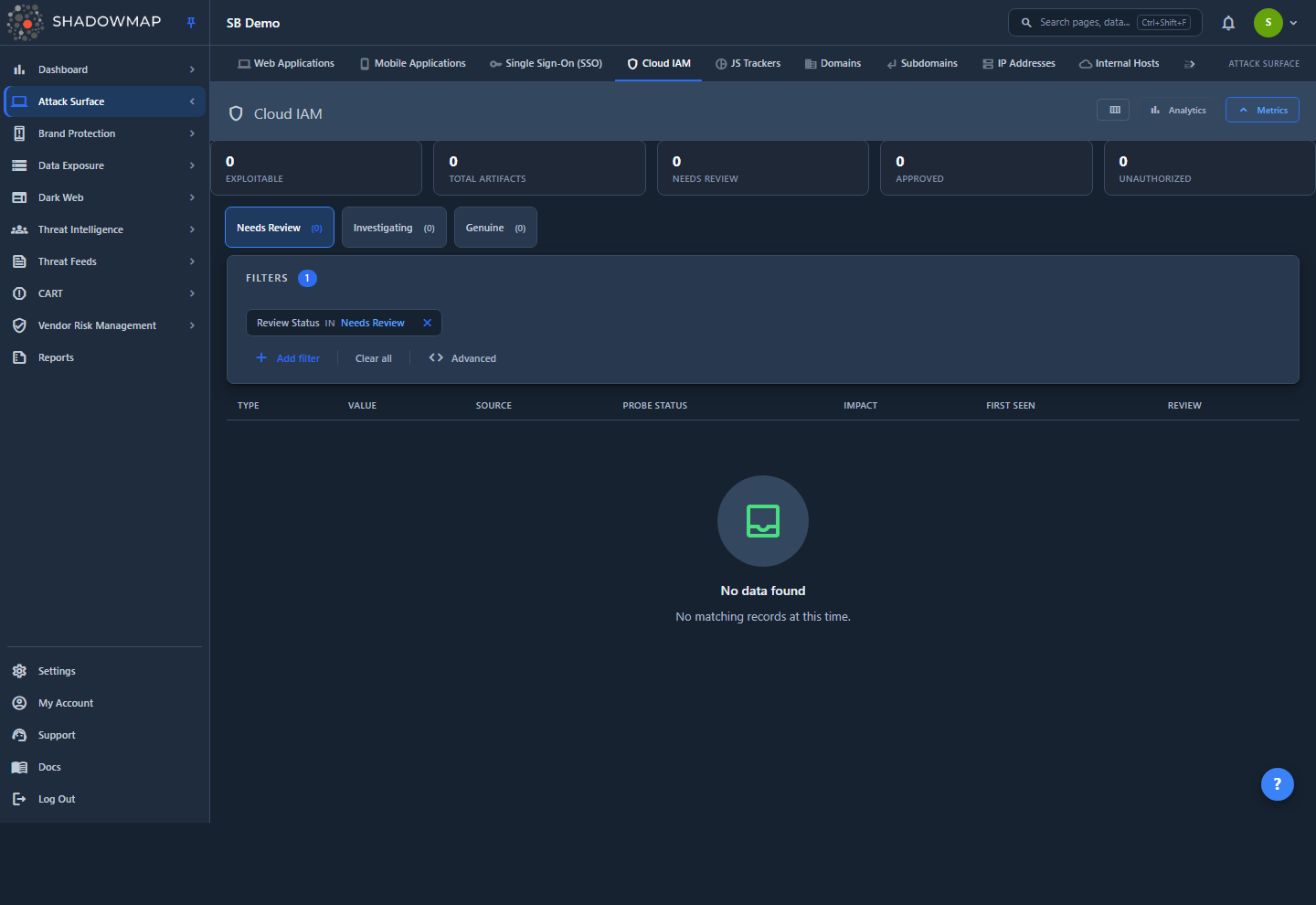Click the Needs Review metric card
This screenshot has height=905, width=1316.
[x=763, y=168]
